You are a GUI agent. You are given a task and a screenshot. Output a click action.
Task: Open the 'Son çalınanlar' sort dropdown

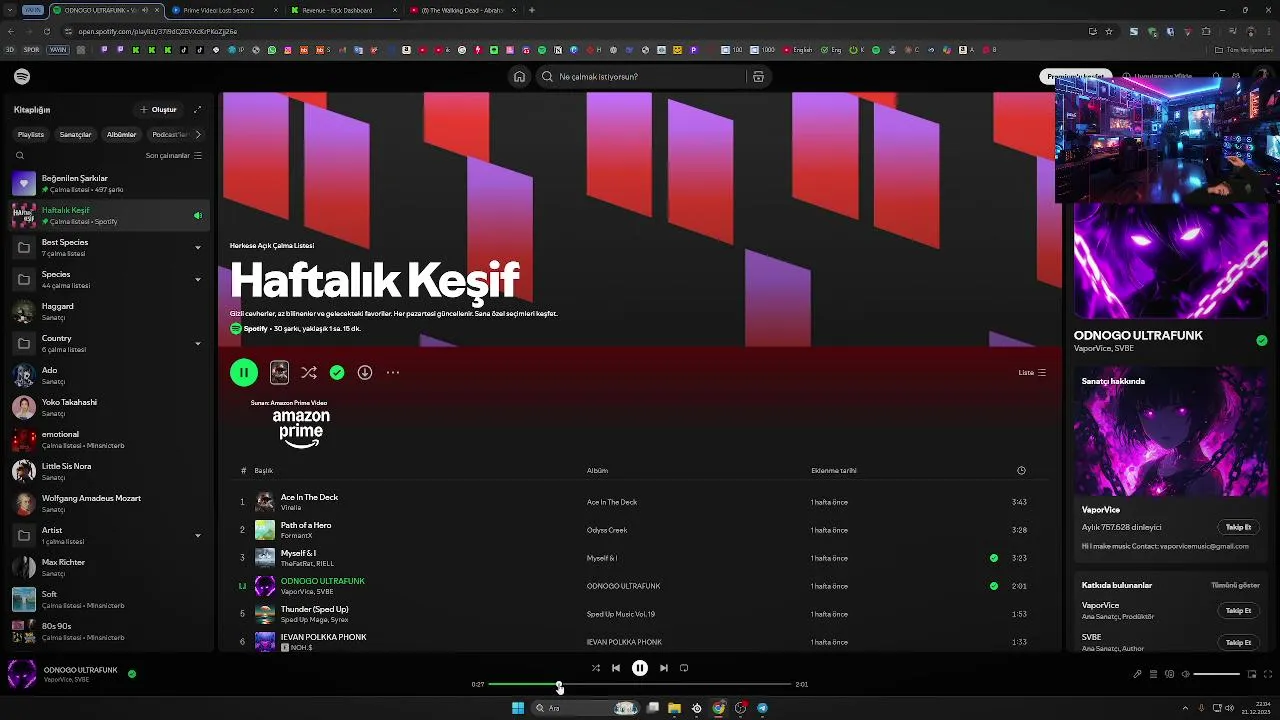point(174,156)
